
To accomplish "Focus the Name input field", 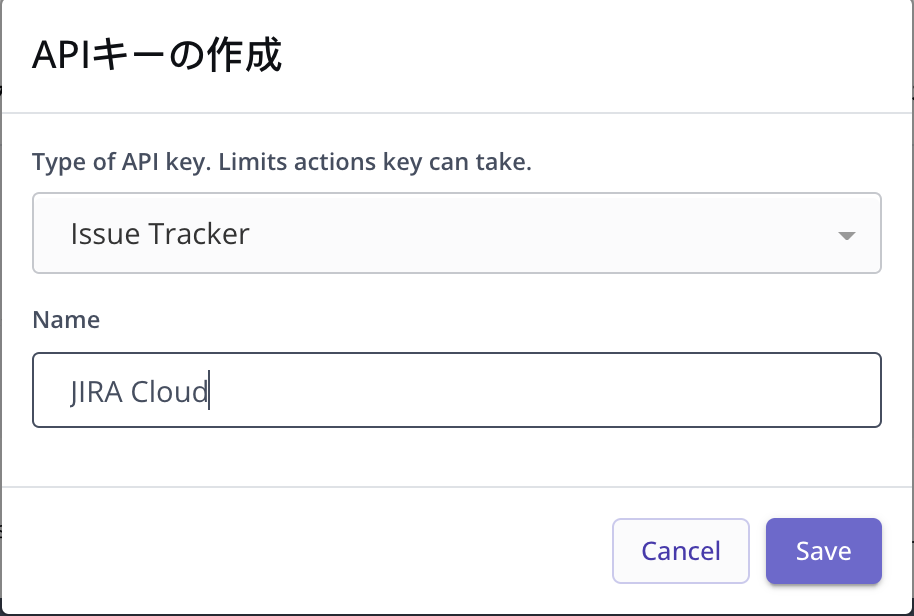I will 456,390.
